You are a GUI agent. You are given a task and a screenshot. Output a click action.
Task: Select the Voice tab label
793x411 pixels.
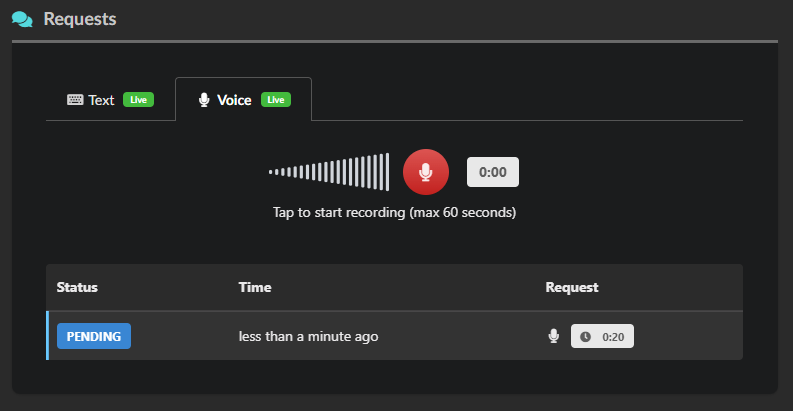pyautogui.click(x=234, y=100)
